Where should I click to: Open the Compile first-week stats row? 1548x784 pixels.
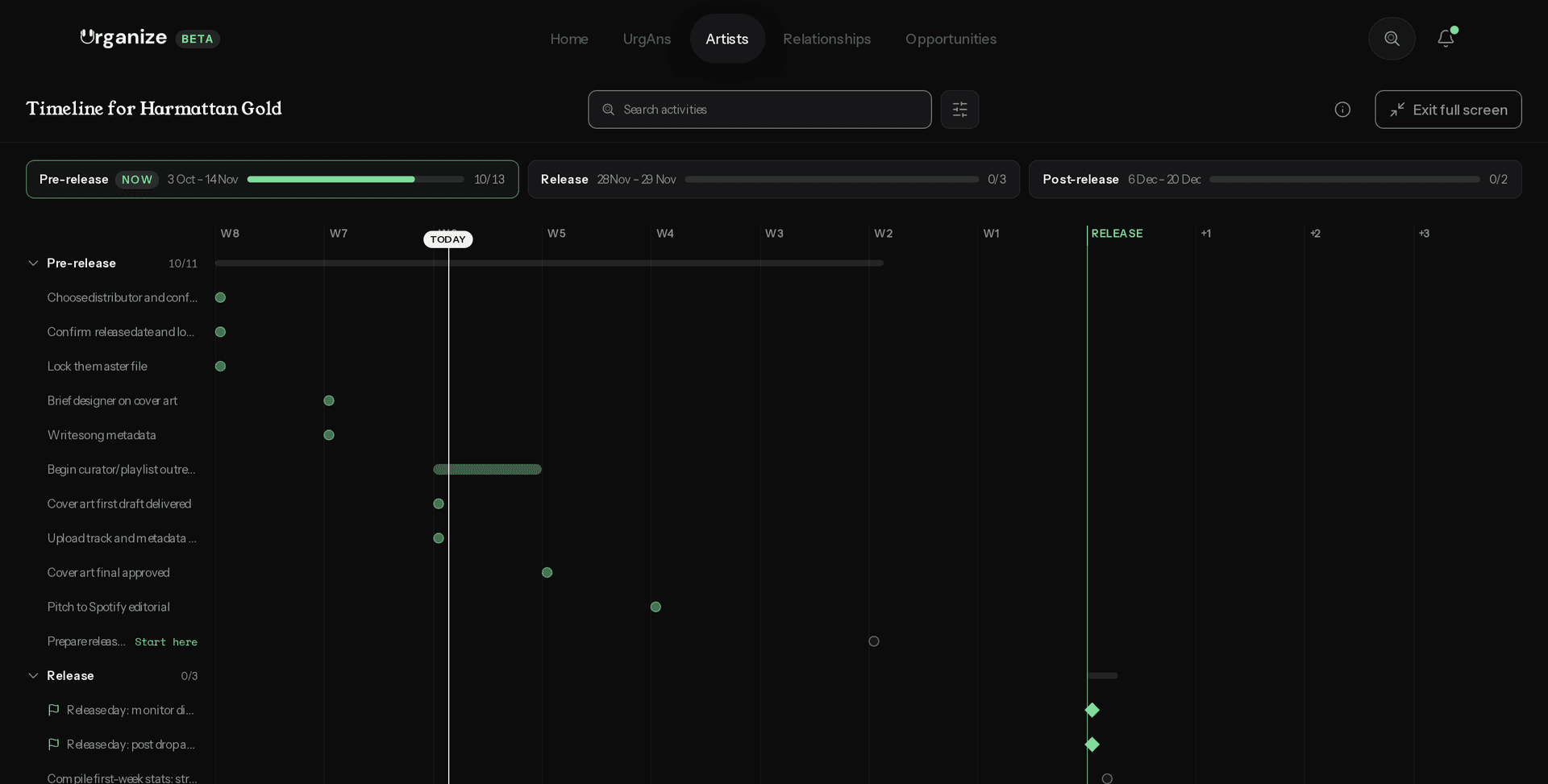coord(122,778)
